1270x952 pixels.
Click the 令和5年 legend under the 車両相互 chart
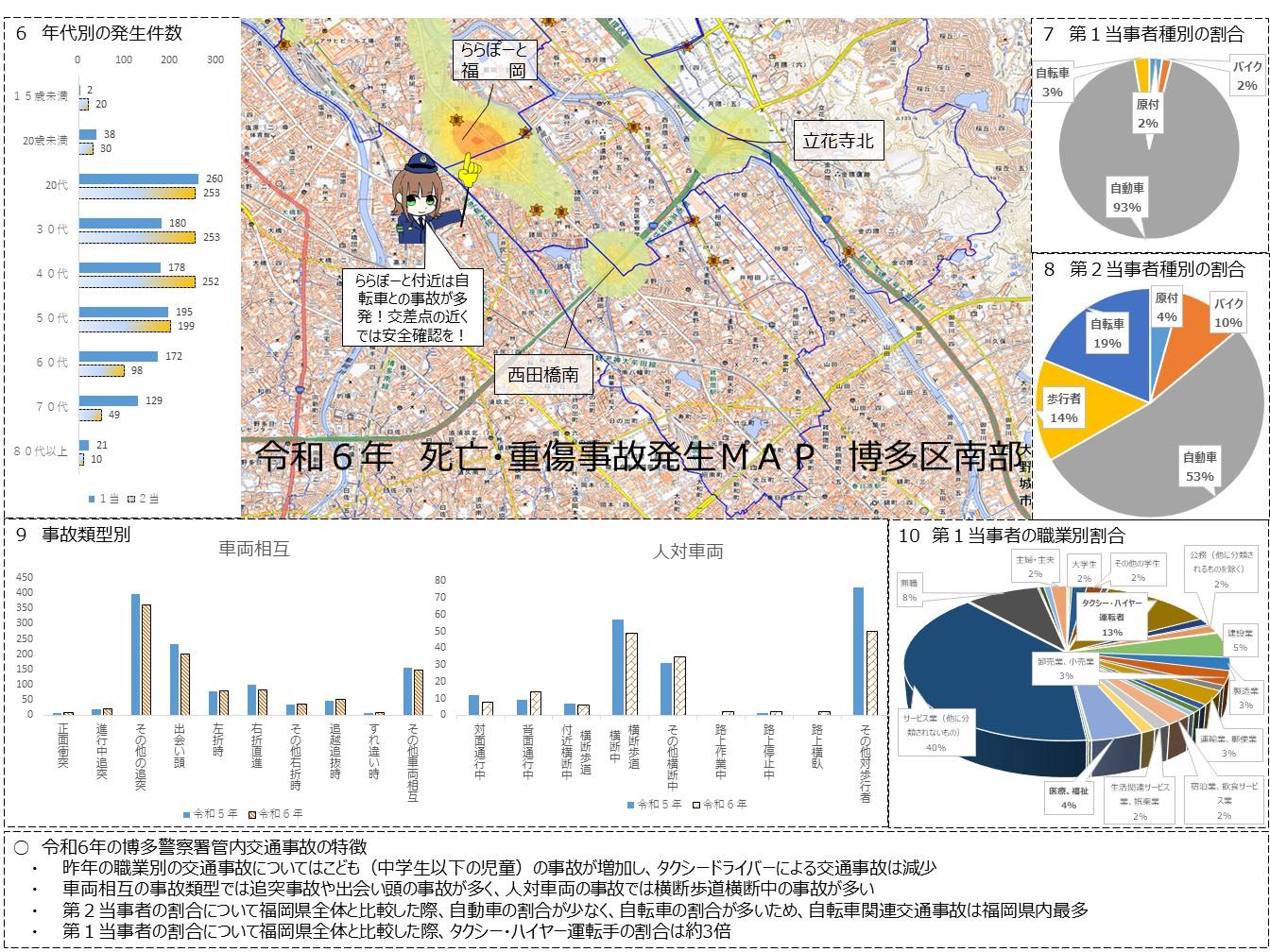click(x=210, y=813)
